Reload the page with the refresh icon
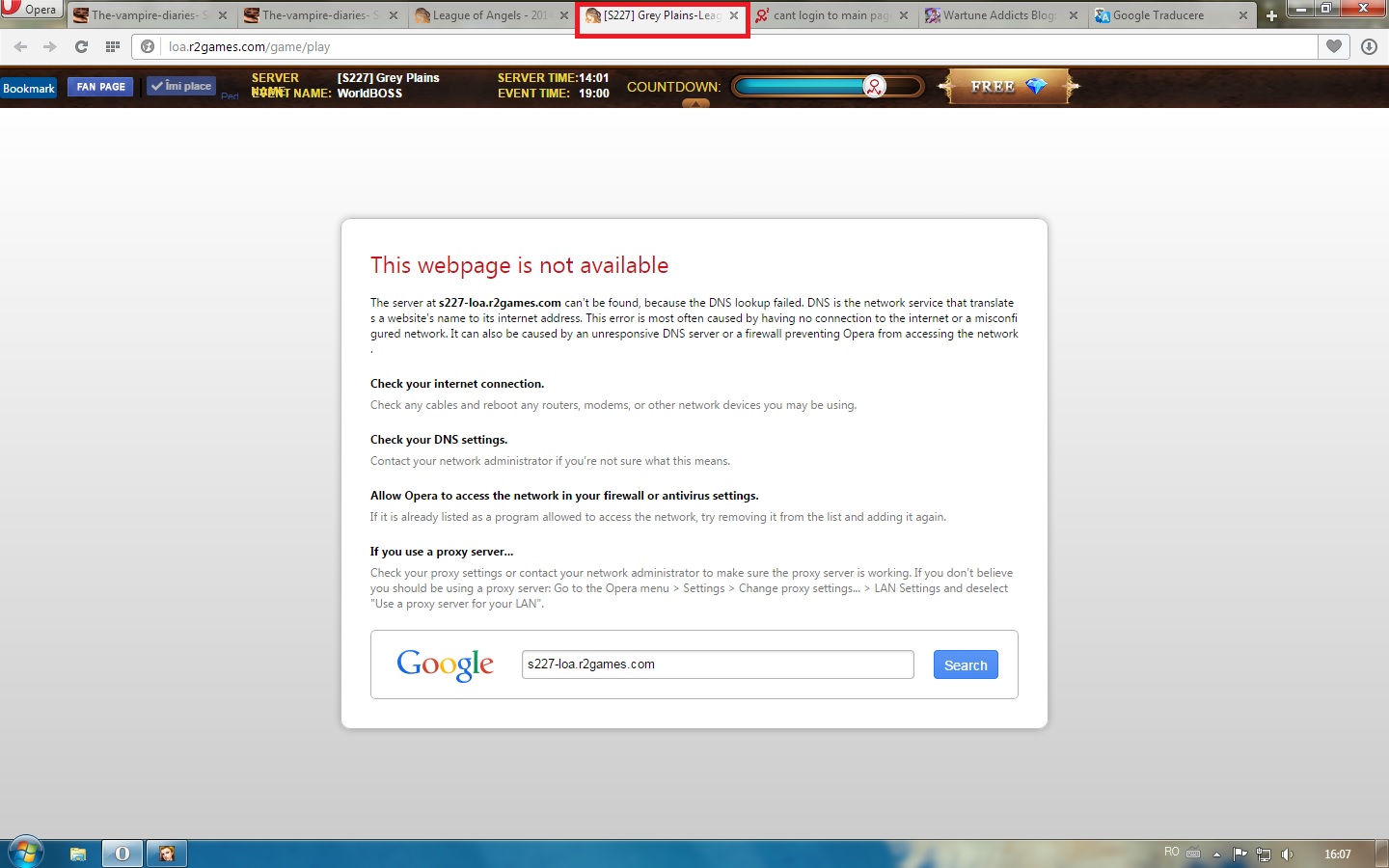Screen dimensions: 1389x868 [81, 46]
